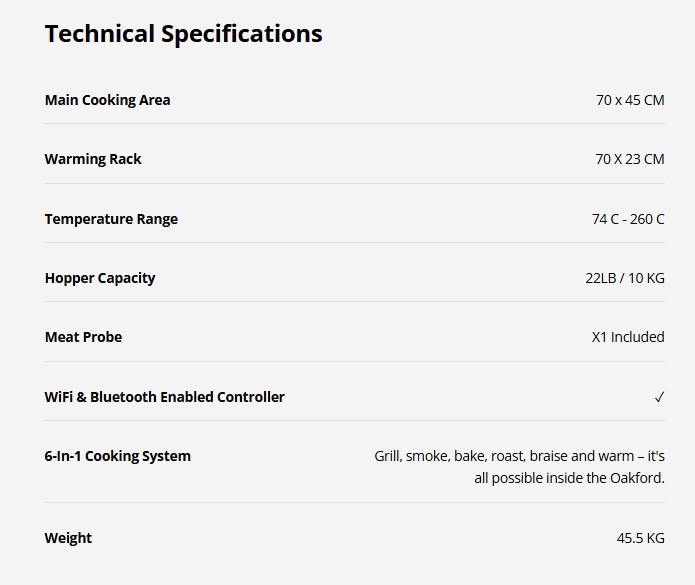Select the 6-In-1 Cooking System label
This screenshot has width=695, height=585.
[x=117, y=456]
